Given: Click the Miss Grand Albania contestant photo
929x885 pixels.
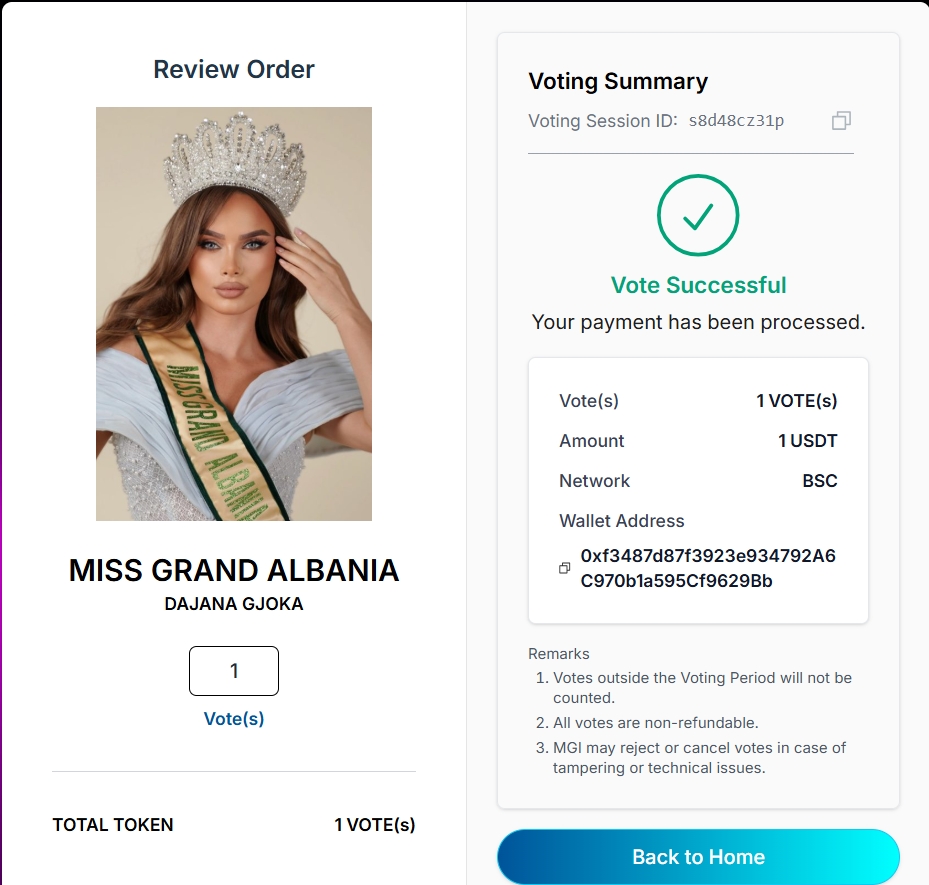Looking at the screenshot, I should click(234, 314).
